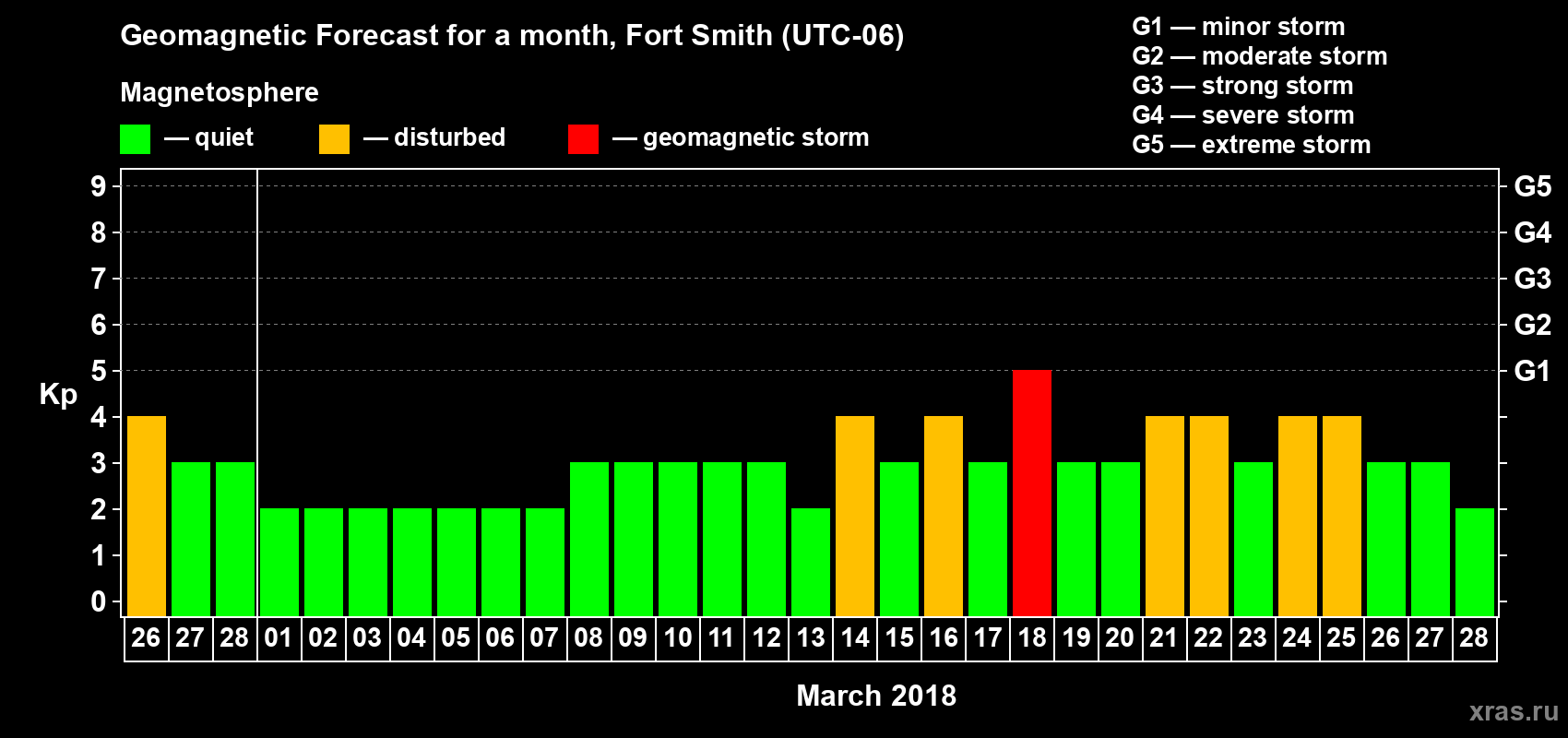
Task: Click the green bar for February 27
Action: pos(191,539)
